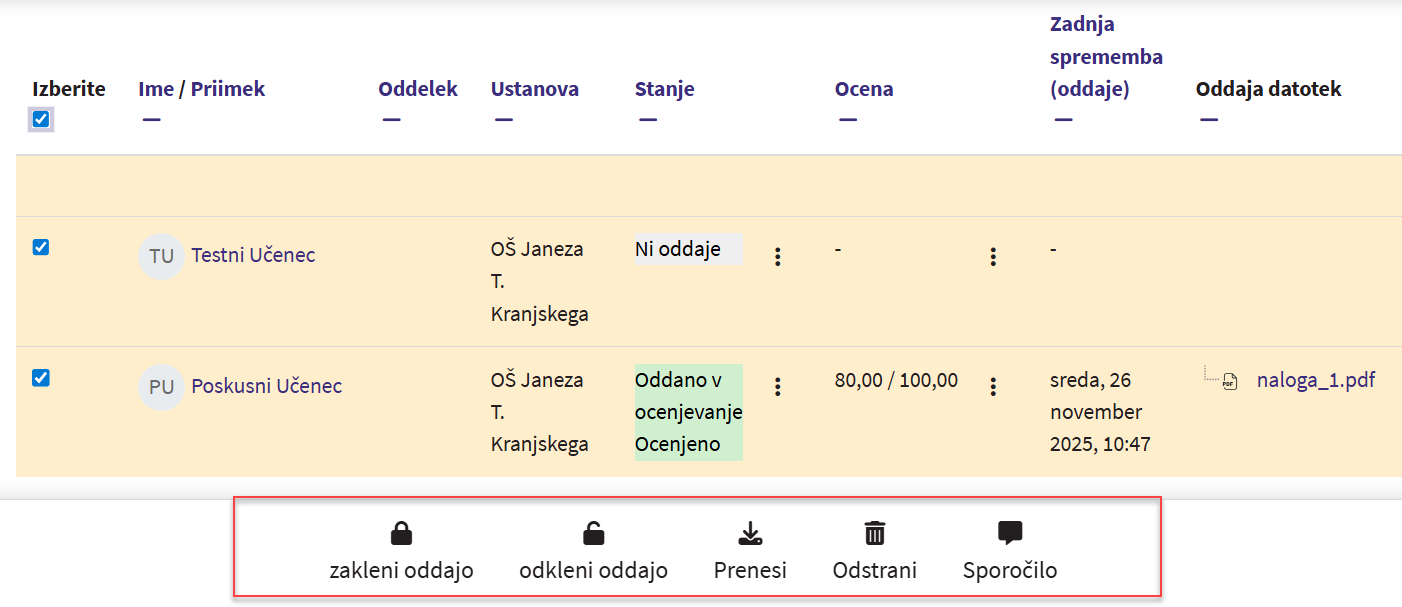Sort the table by Stanje column
Screen dimensions: 1402x607
[664, 89]
